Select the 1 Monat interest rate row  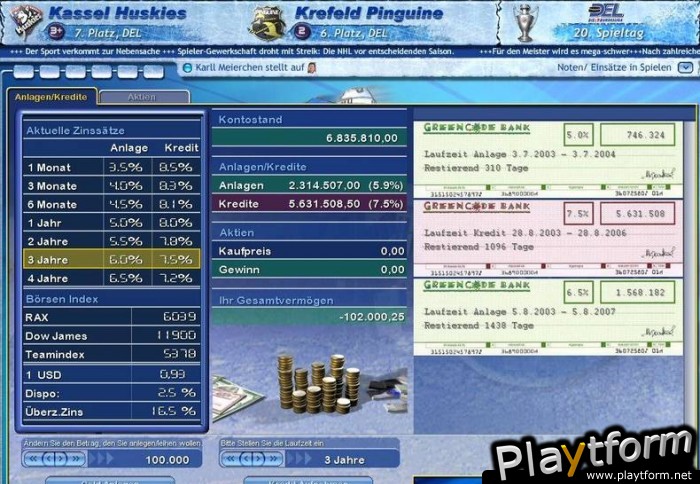pyautogui.click(x=112, y=167)
